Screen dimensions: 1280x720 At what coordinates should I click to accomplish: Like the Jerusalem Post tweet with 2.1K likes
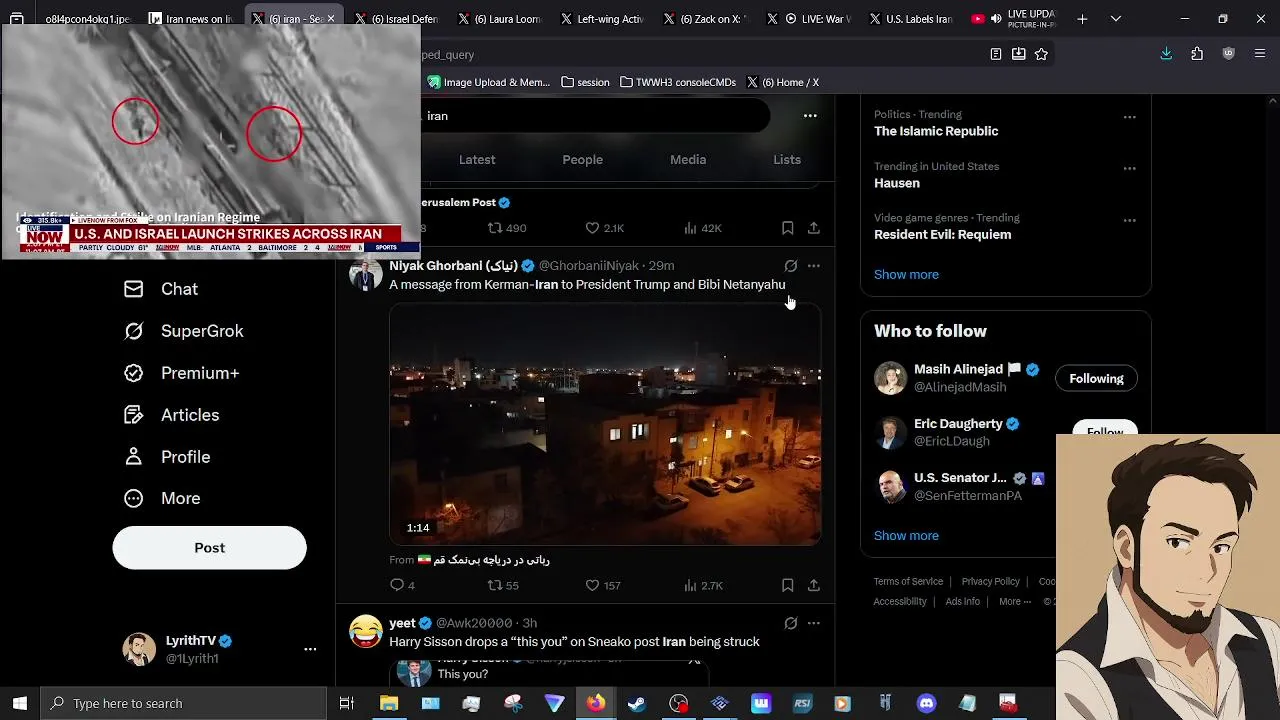[x=604, y=228]
